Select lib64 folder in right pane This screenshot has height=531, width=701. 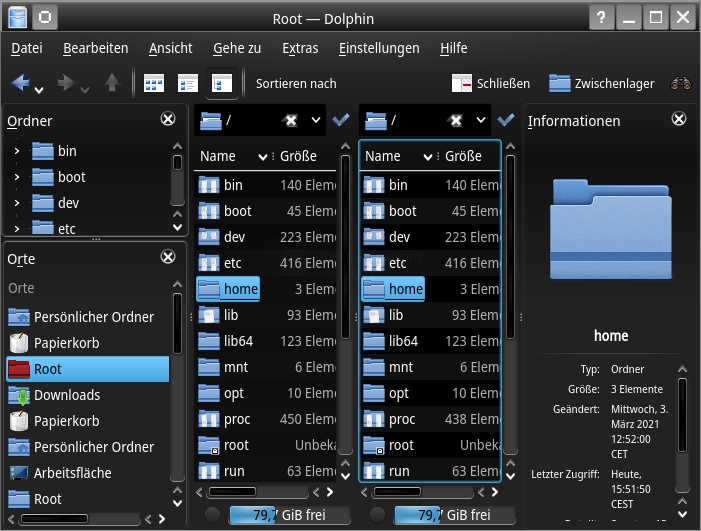[x=391, y=341]
